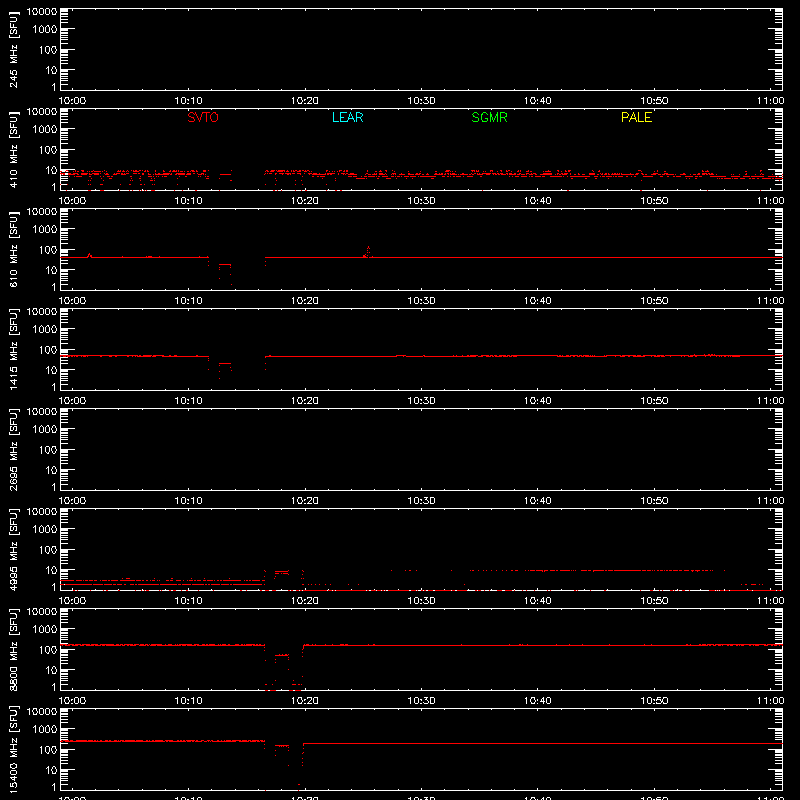Image resolution: width=800 pixels, height=800 pixels.
Task: Click the 15400 MHz dropped segment near 10:18
Action: (282, 746)
